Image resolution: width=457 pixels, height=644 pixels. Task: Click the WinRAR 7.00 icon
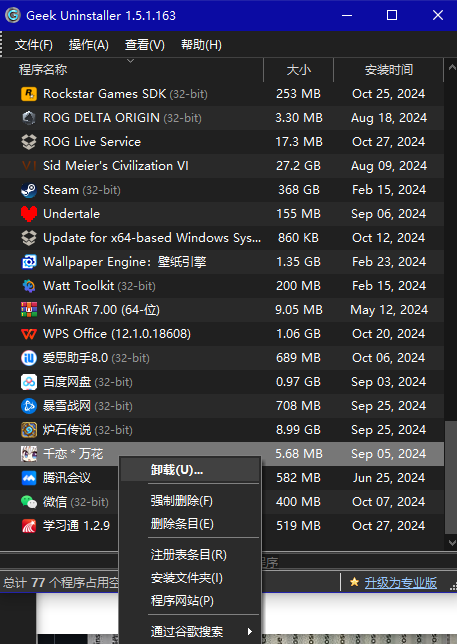click(x=29, y=310)
